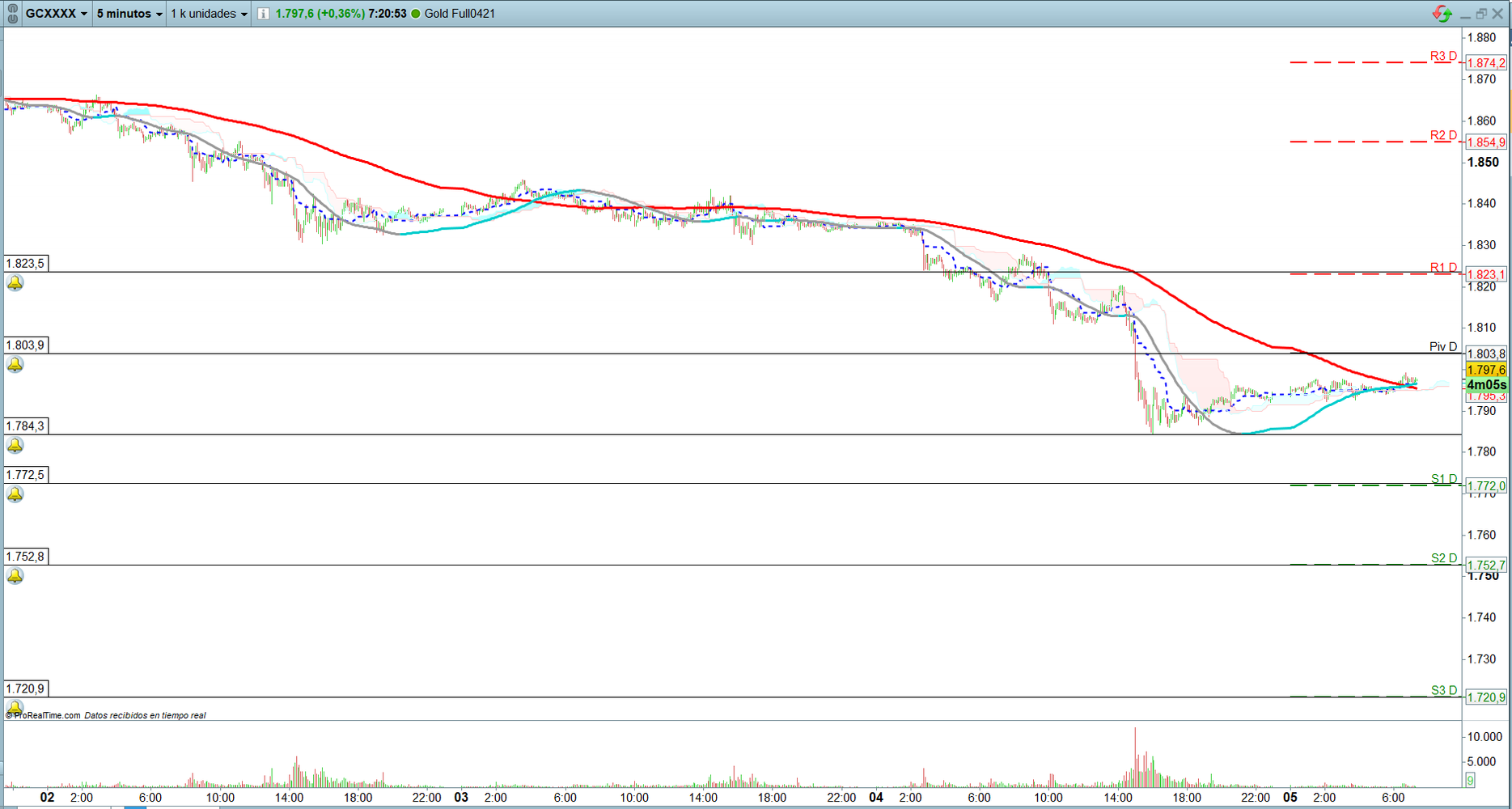Click the 7:20:53 time readout
This screenshot has width=1512, height=809.
pyautogui.click(x=388, y=14)
